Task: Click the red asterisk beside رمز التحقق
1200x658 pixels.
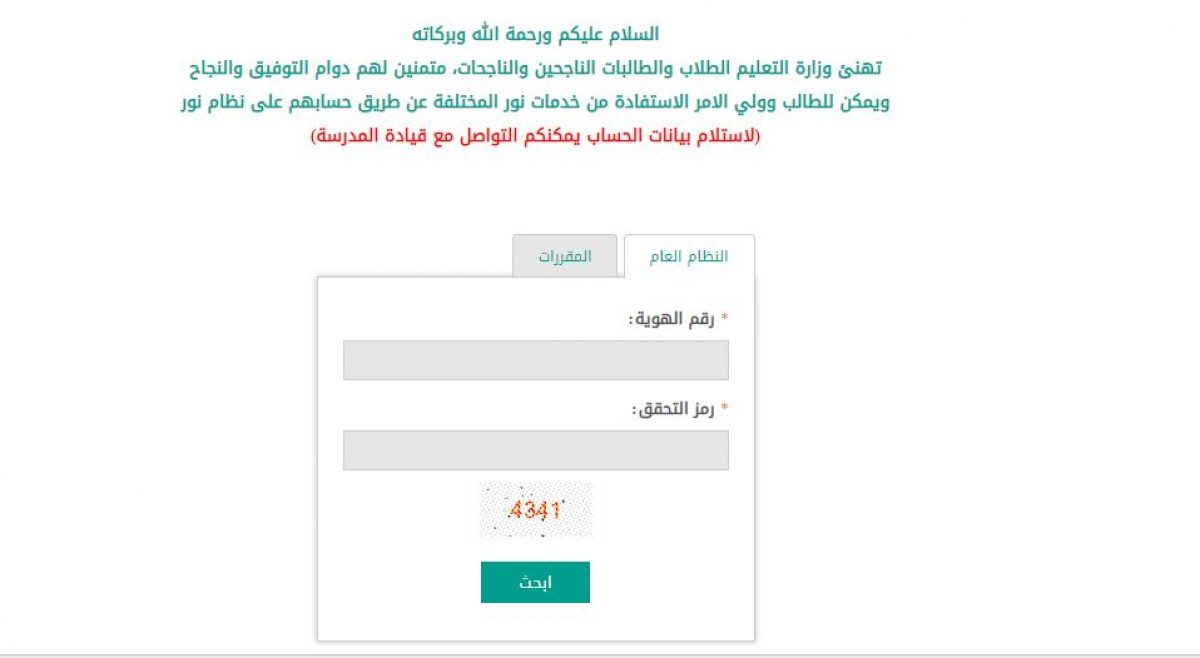Action: 724,408
